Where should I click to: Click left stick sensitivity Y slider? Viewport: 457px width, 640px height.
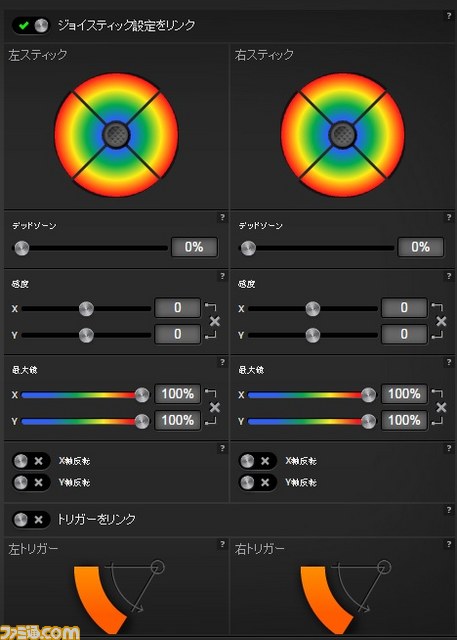[86, 336]
